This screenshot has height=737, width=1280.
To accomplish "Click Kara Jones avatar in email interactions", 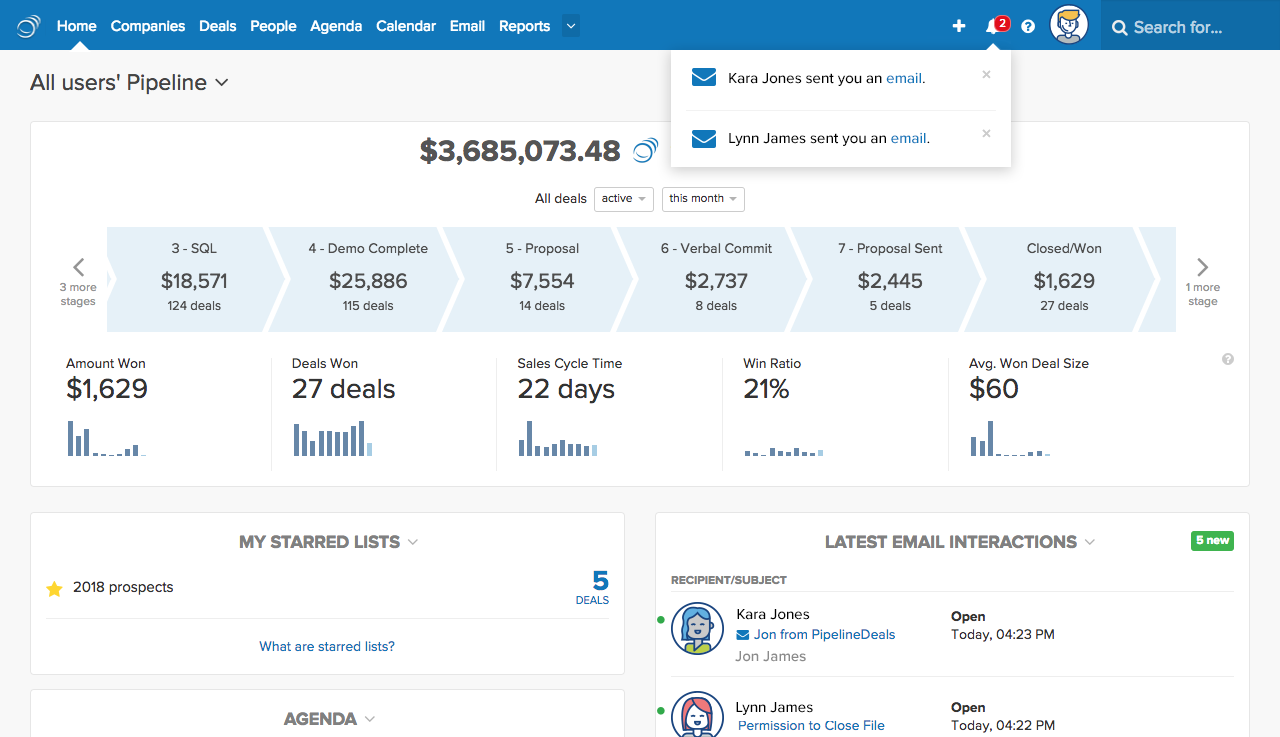I will pos(697,628).
